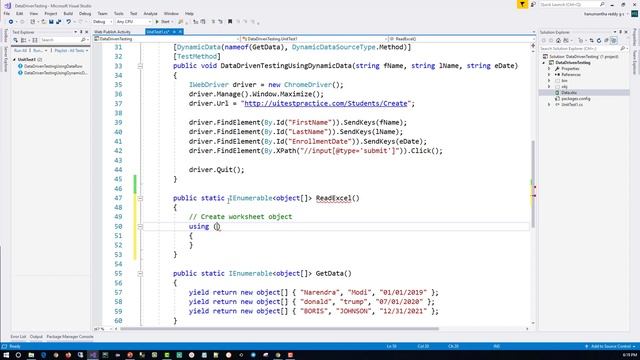Close the UnitTest1.cs tab

tap(180, 32)
